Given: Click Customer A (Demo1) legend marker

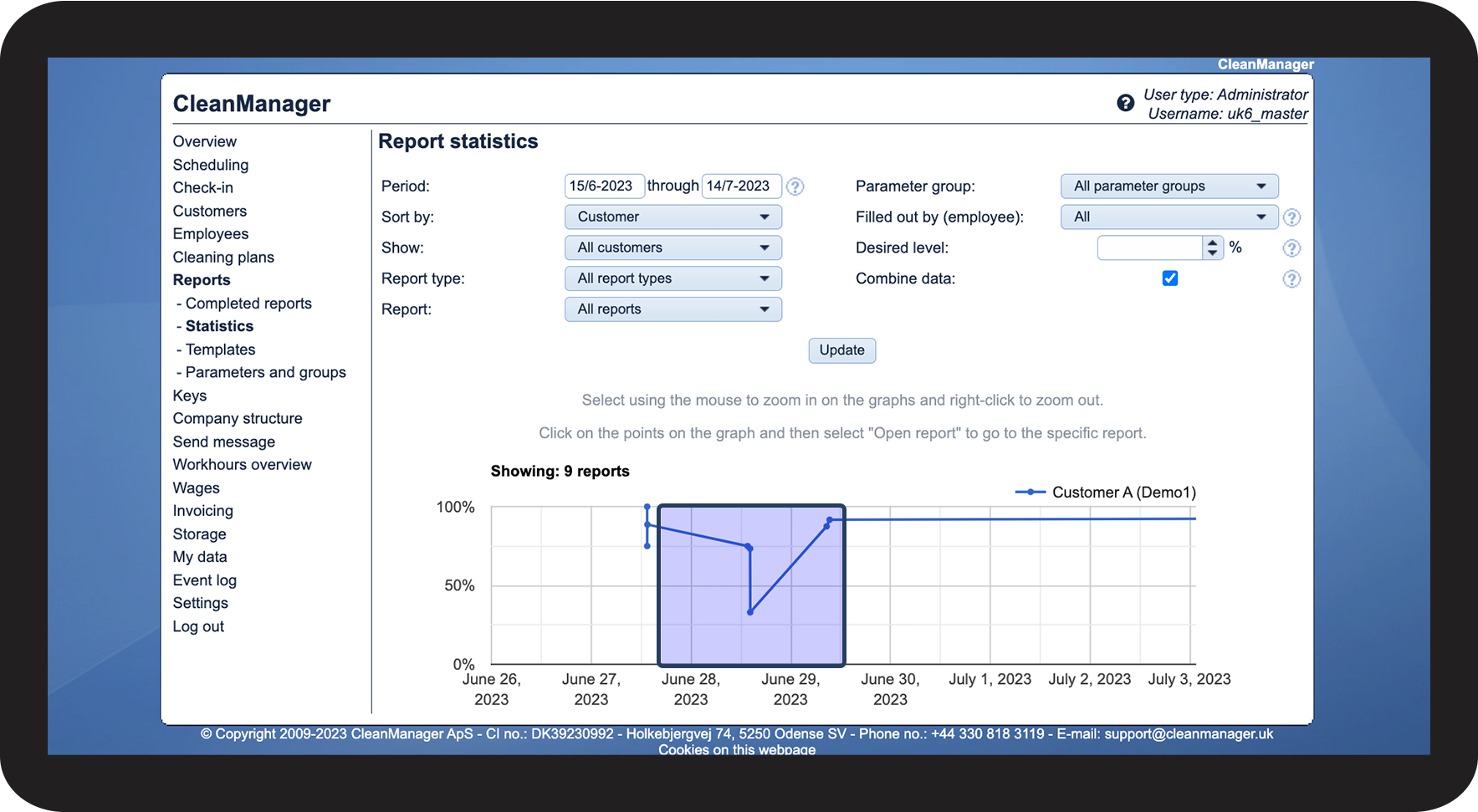Looking at the screenshot, I should 1030,493.
